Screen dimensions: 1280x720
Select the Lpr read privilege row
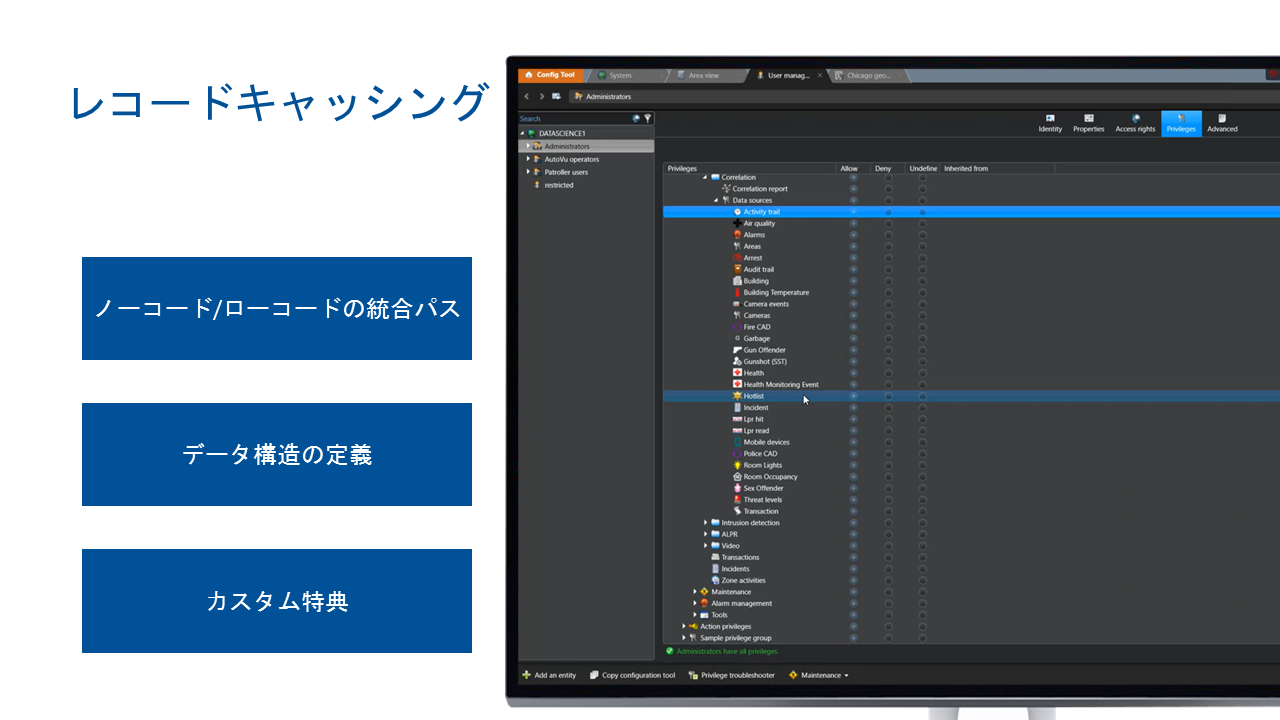pyautogui.click(x=971, y=431)
